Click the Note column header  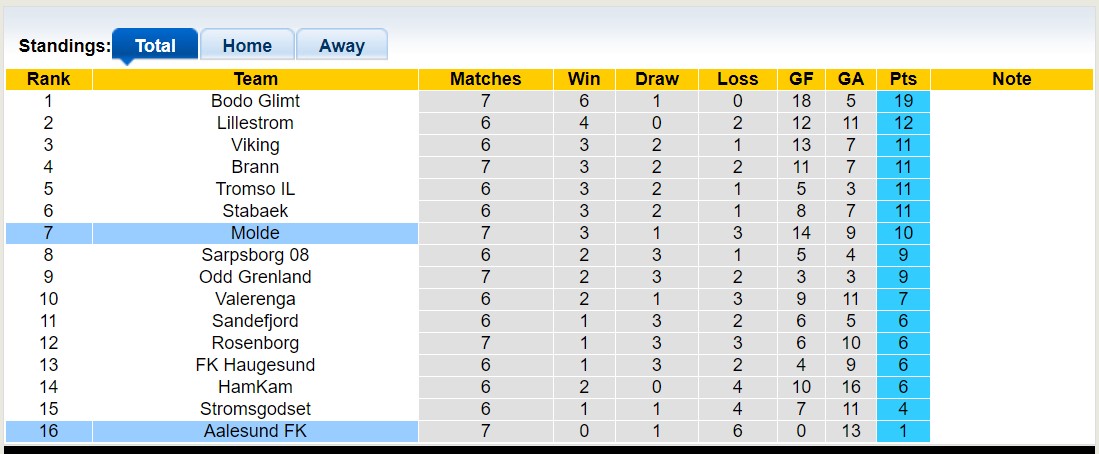pyautogui.click(x=1011, y=79)
